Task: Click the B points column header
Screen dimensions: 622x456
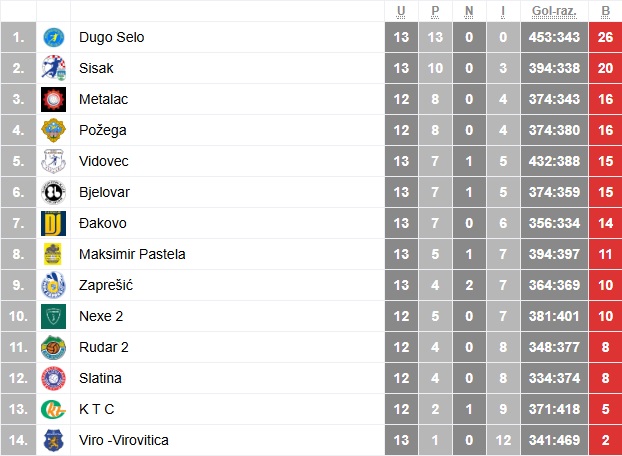Action: [x=605, y=11]
